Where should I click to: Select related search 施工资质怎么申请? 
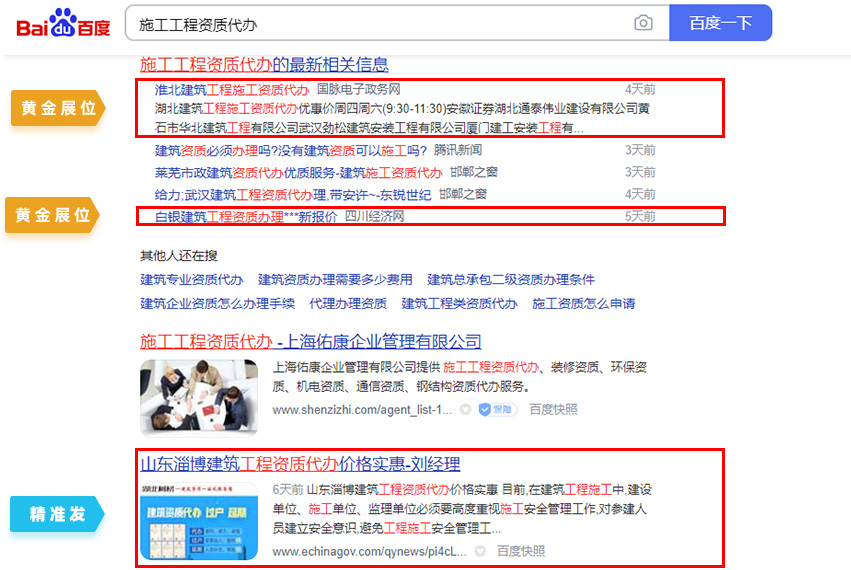click(x=583, y=303)
